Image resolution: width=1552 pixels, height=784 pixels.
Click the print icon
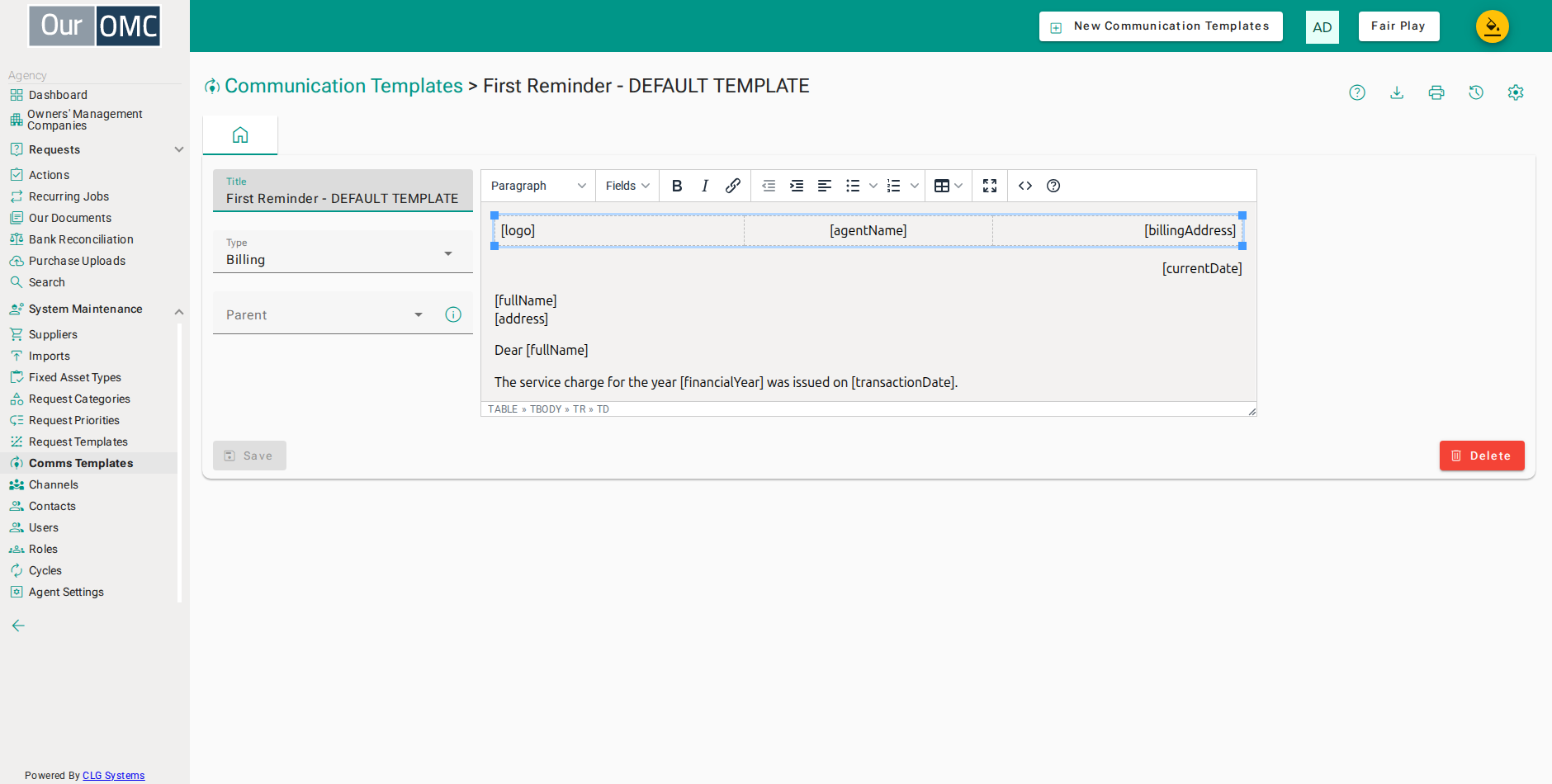coord(1436,92)
